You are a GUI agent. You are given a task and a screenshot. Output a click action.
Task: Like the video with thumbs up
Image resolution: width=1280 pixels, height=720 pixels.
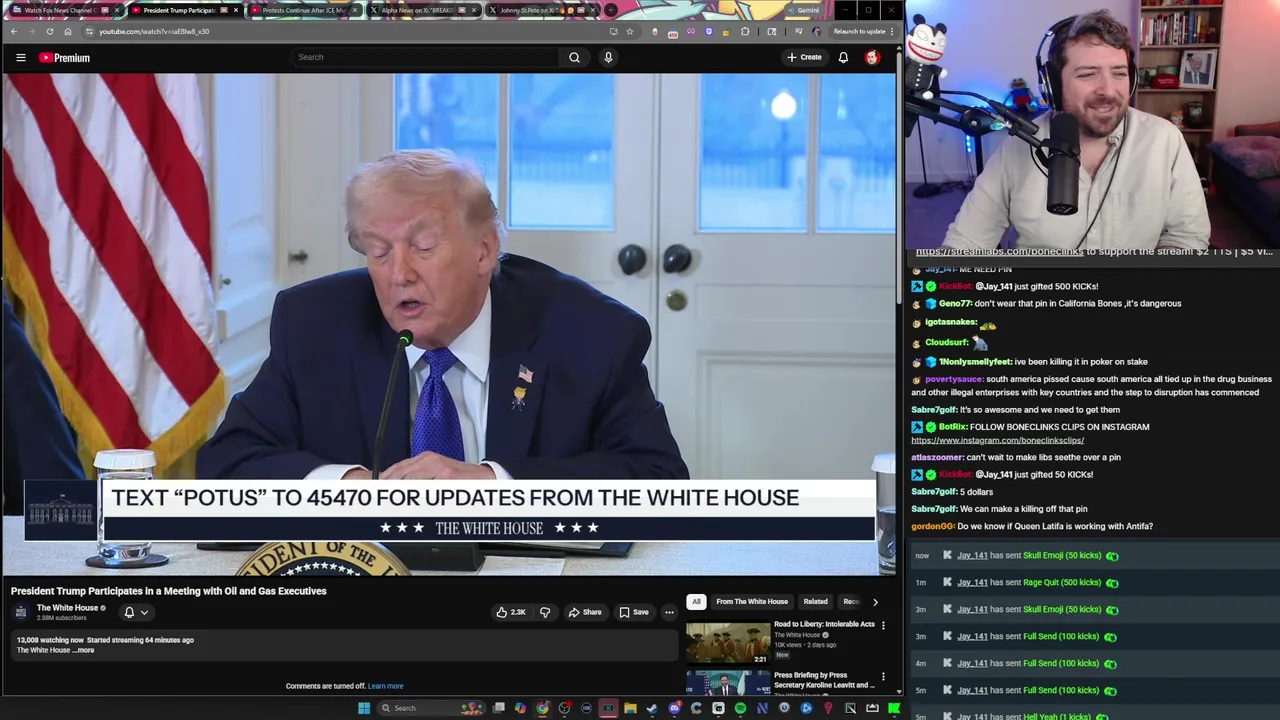click(x=511, y=612)
